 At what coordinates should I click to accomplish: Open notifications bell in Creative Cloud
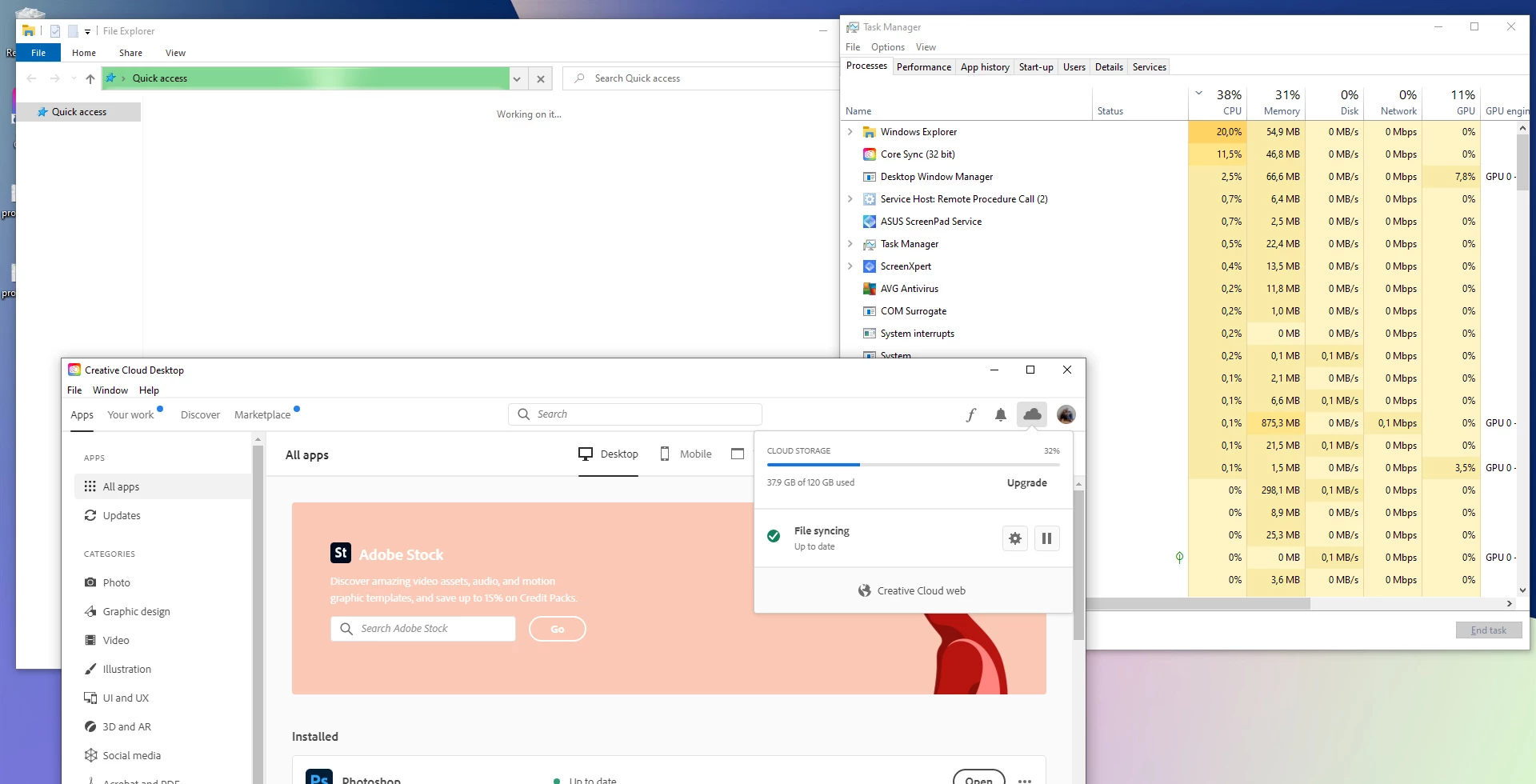1000,414
